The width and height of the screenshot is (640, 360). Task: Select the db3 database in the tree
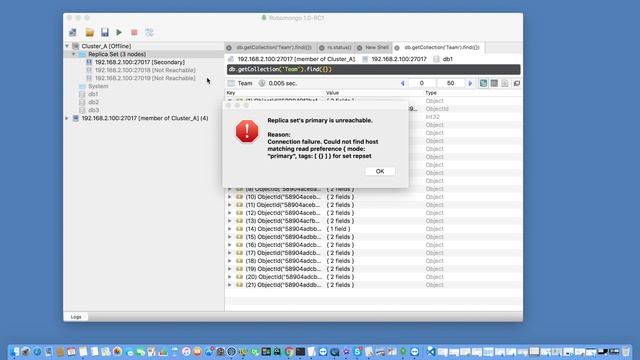93,110
